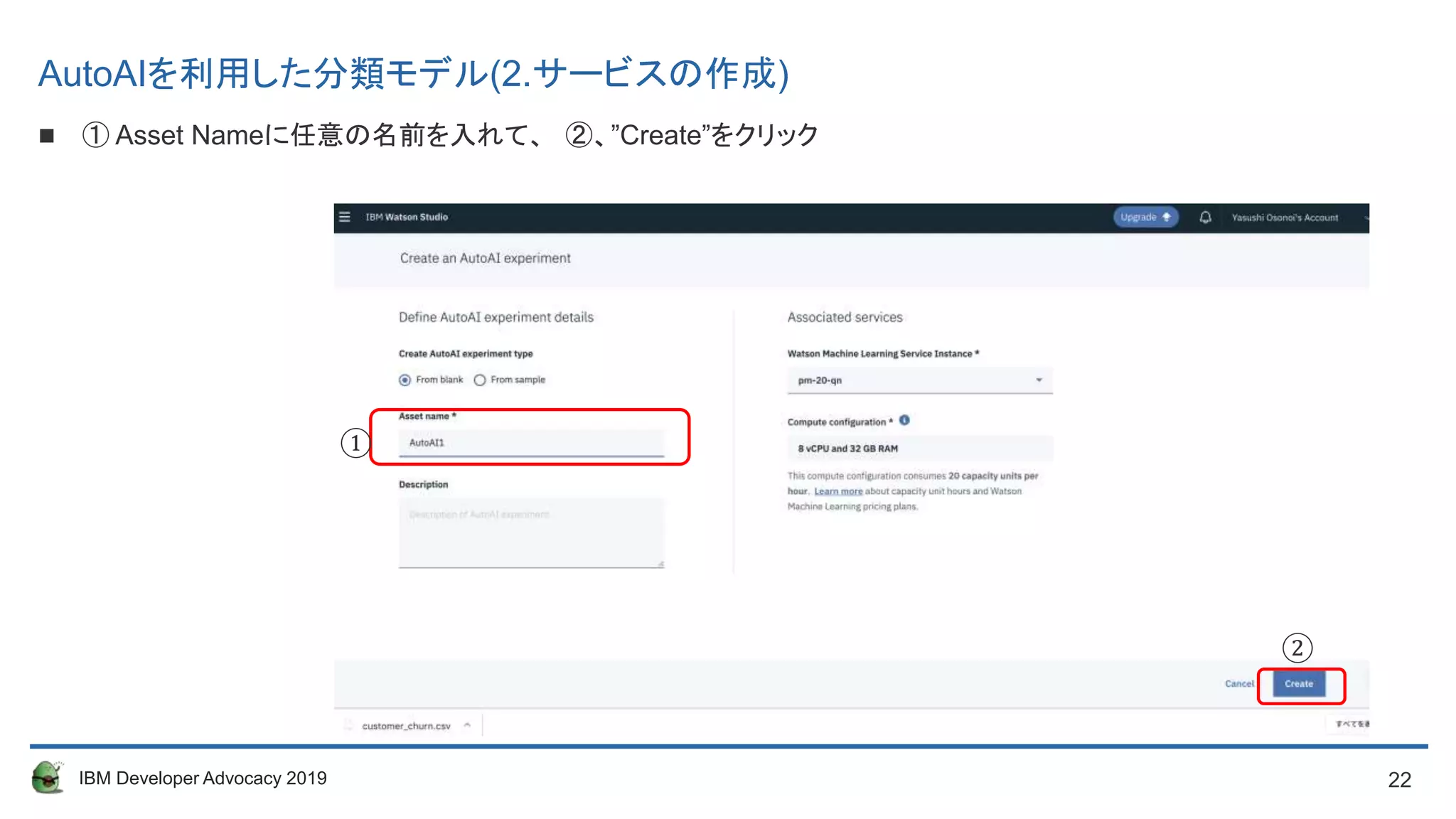The height and width of the screenshot is (819, 1456).
Task: Click the Upgrade button
Action: tap(1145, 218)
